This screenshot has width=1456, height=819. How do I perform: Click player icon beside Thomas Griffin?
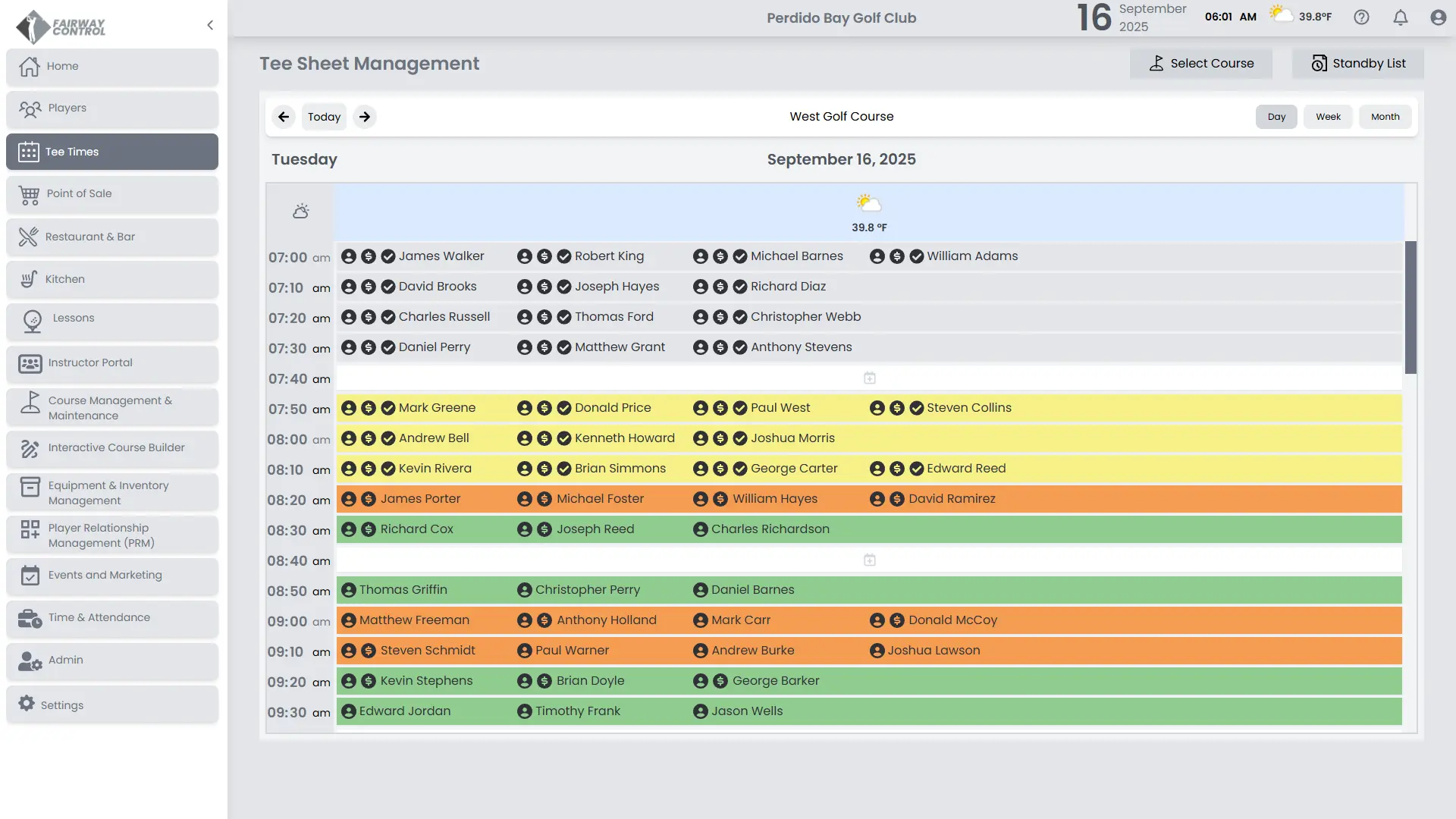click(348, 590)
